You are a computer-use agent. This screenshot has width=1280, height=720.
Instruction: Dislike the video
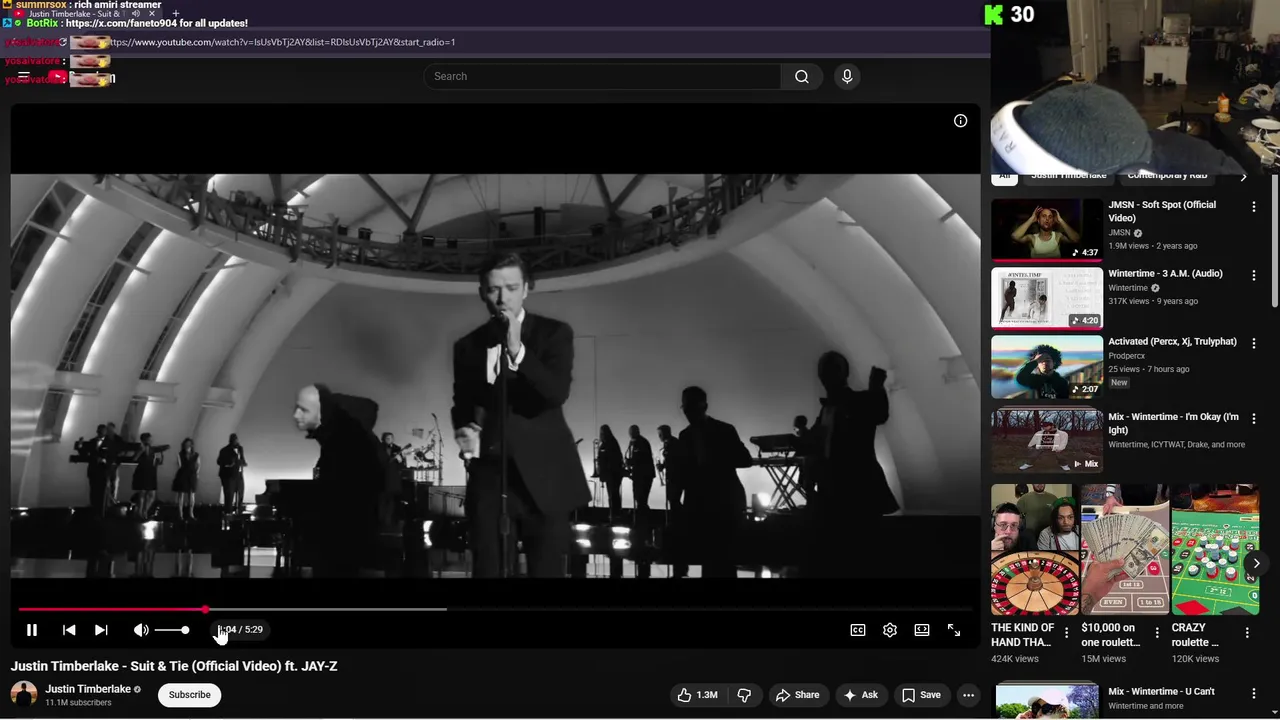(x=744, y=695)
